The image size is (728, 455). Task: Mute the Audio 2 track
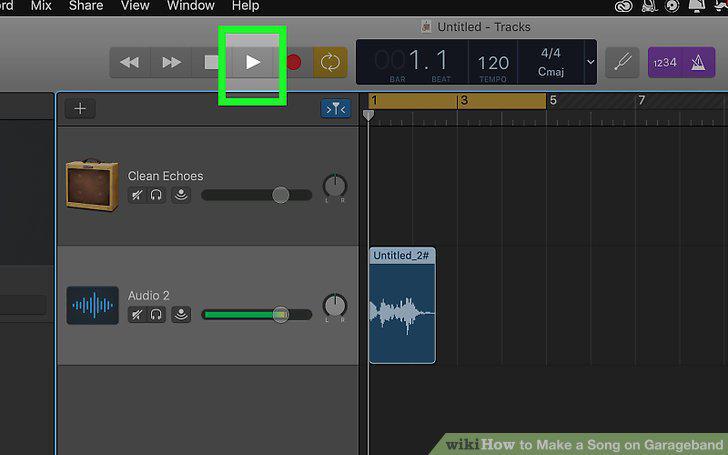click(x=136, y=315)
